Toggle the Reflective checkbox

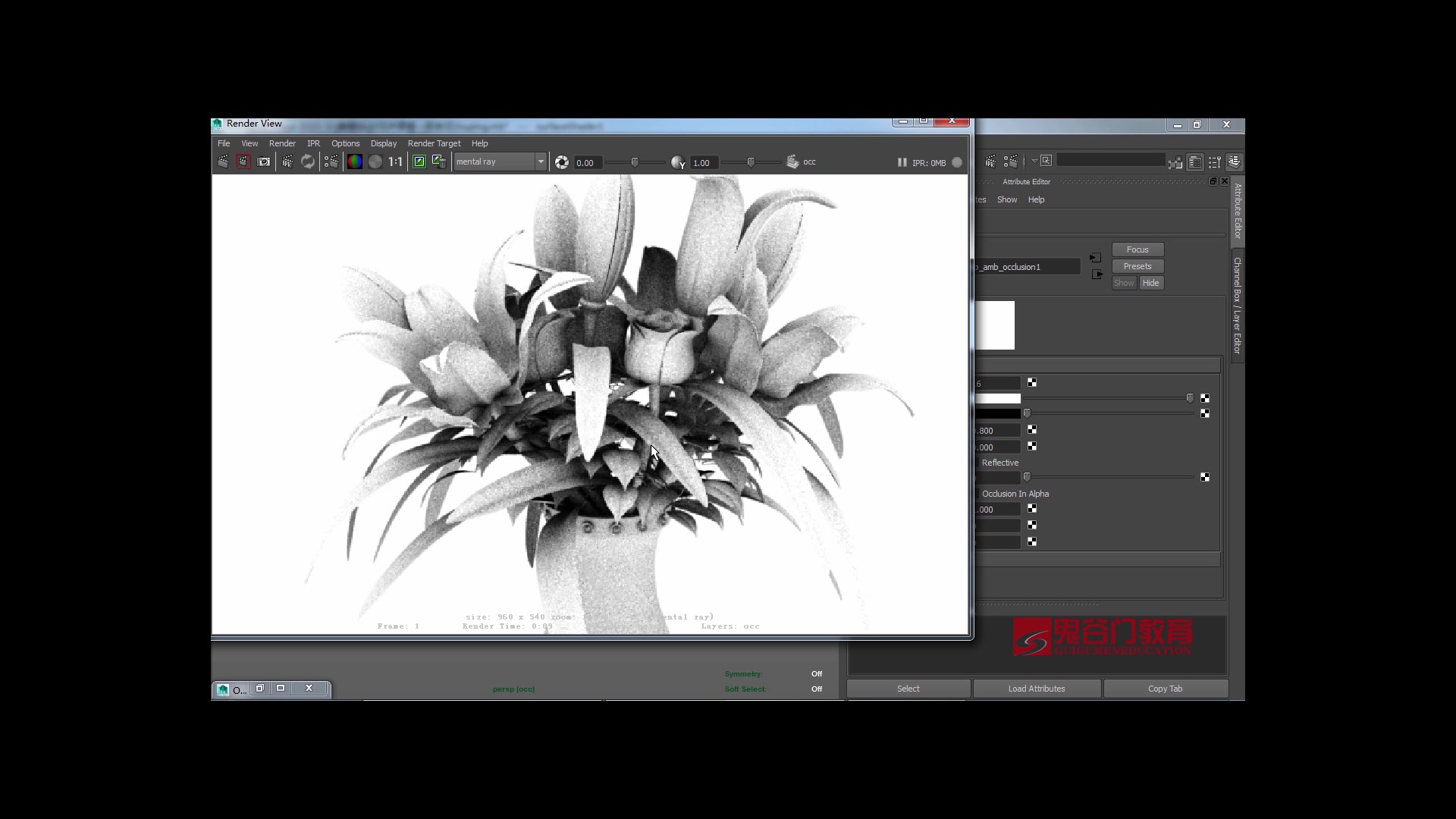point(978,463)
